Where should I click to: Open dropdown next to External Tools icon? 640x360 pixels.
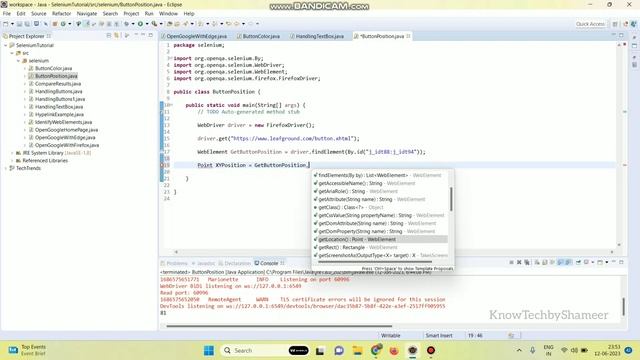161,24
